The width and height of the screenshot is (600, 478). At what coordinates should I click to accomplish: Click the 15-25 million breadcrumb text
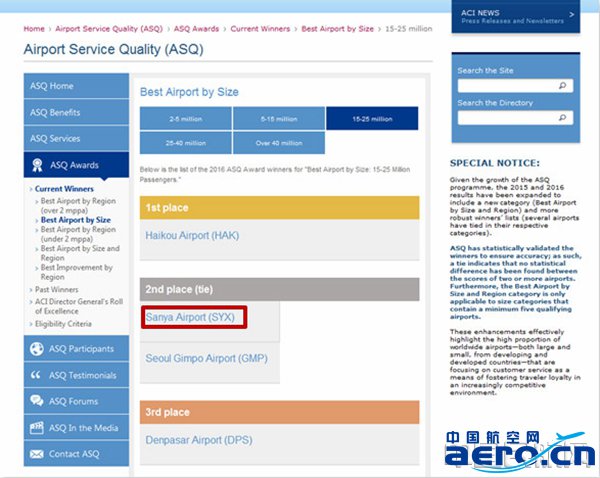409,29
